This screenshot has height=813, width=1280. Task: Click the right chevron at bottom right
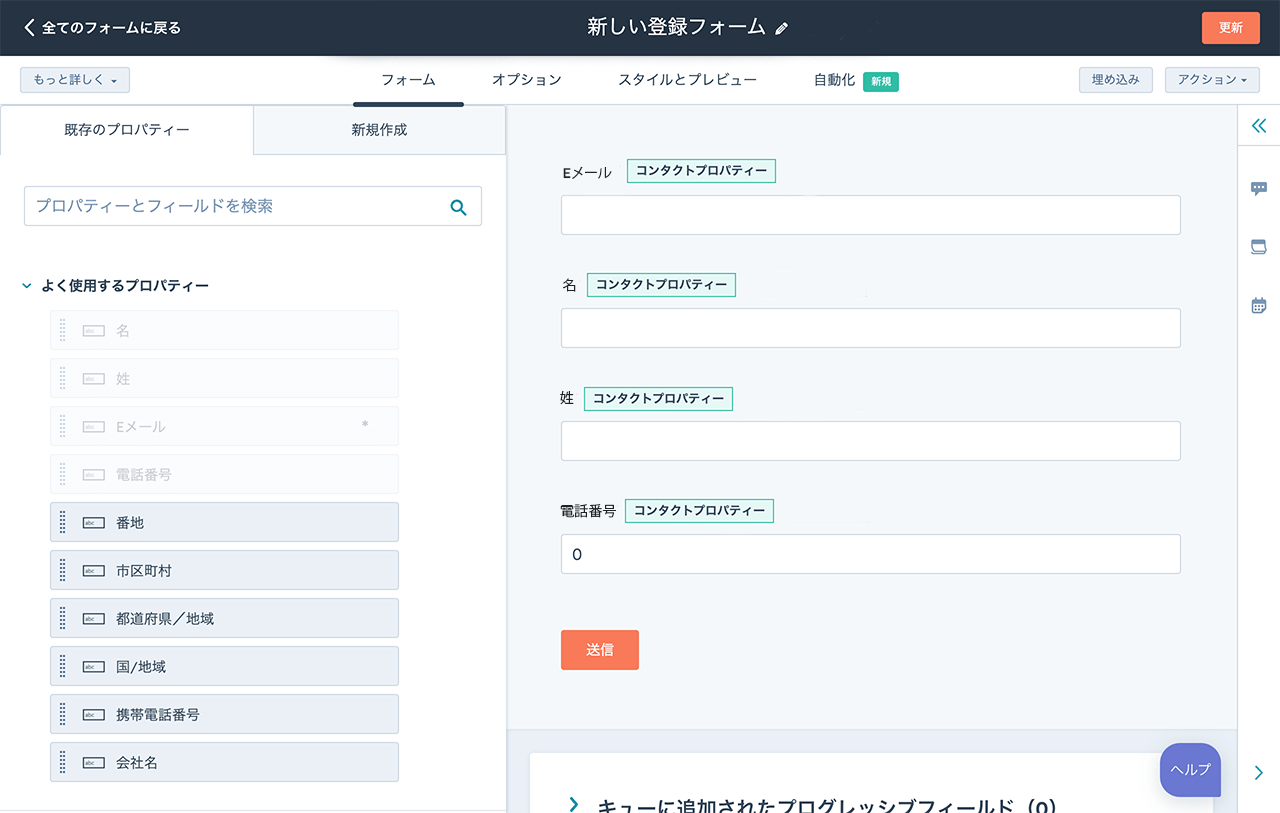[x=1258, y=772]
